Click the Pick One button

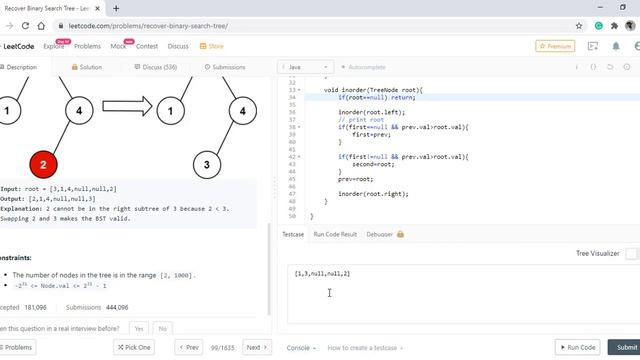[134, 347]
